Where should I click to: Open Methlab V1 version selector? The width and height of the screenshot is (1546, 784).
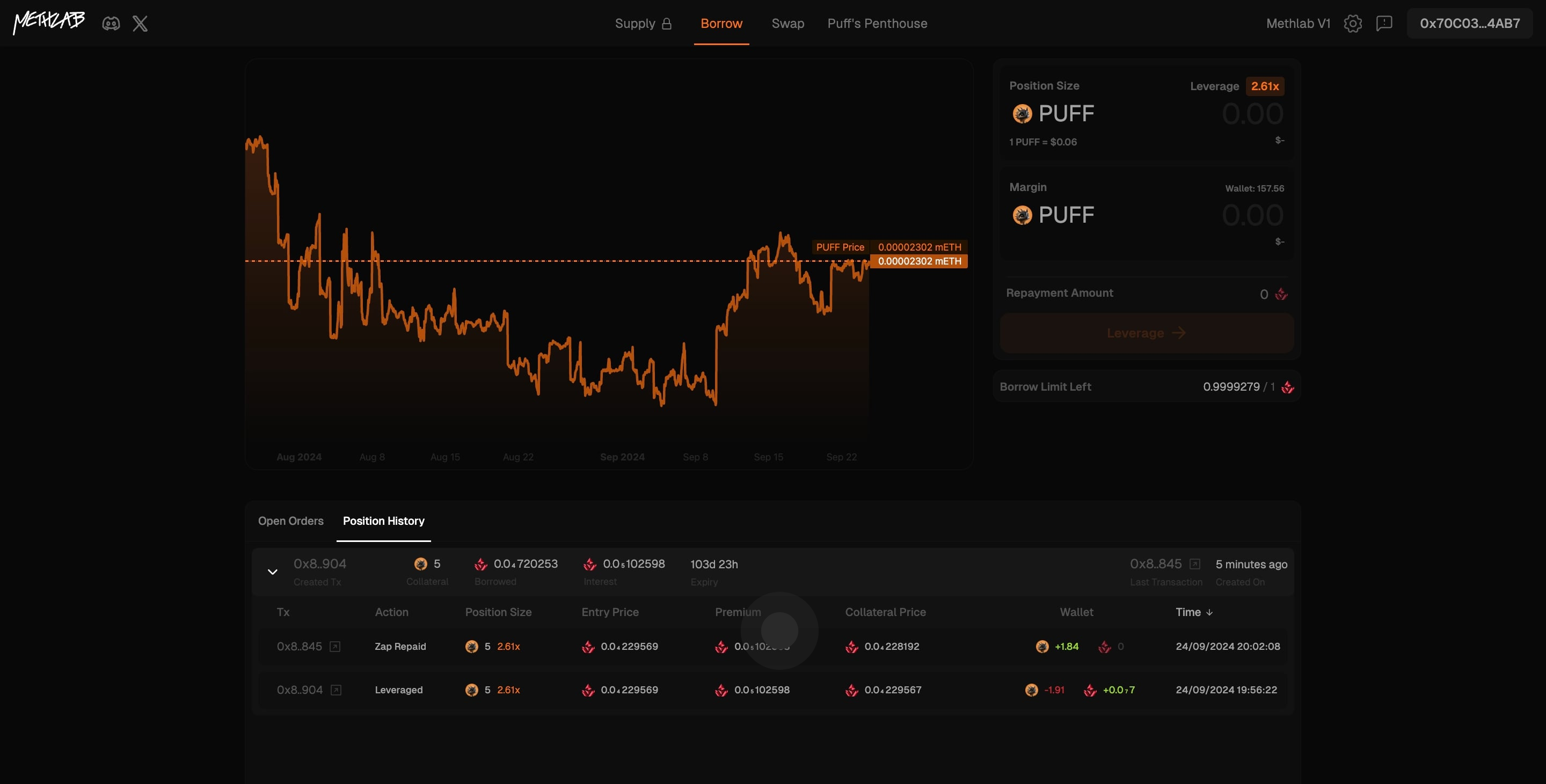click(x=1297, y=24)
